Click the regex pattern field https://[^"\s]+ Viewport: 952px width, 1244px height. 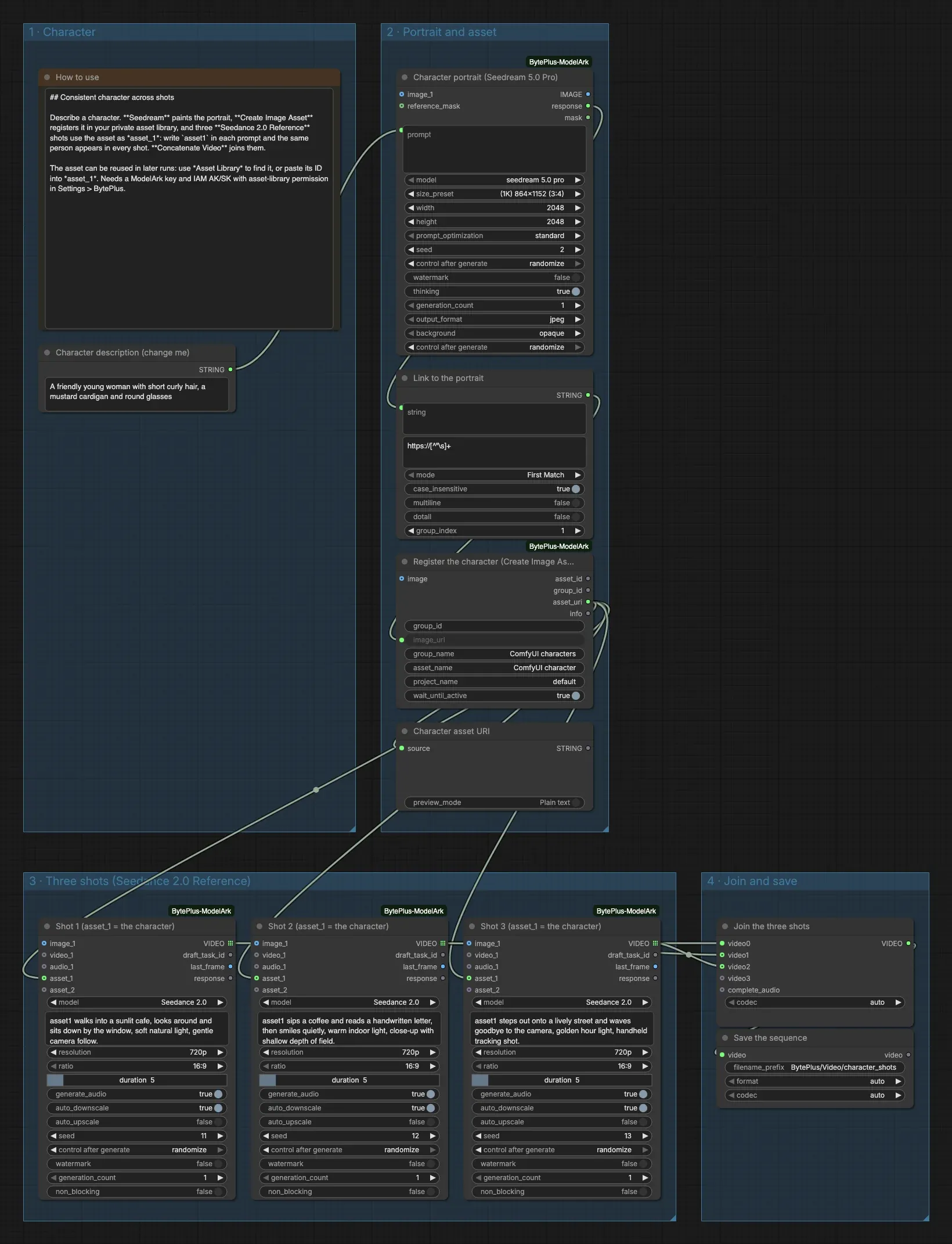click(x=495, y=452)
